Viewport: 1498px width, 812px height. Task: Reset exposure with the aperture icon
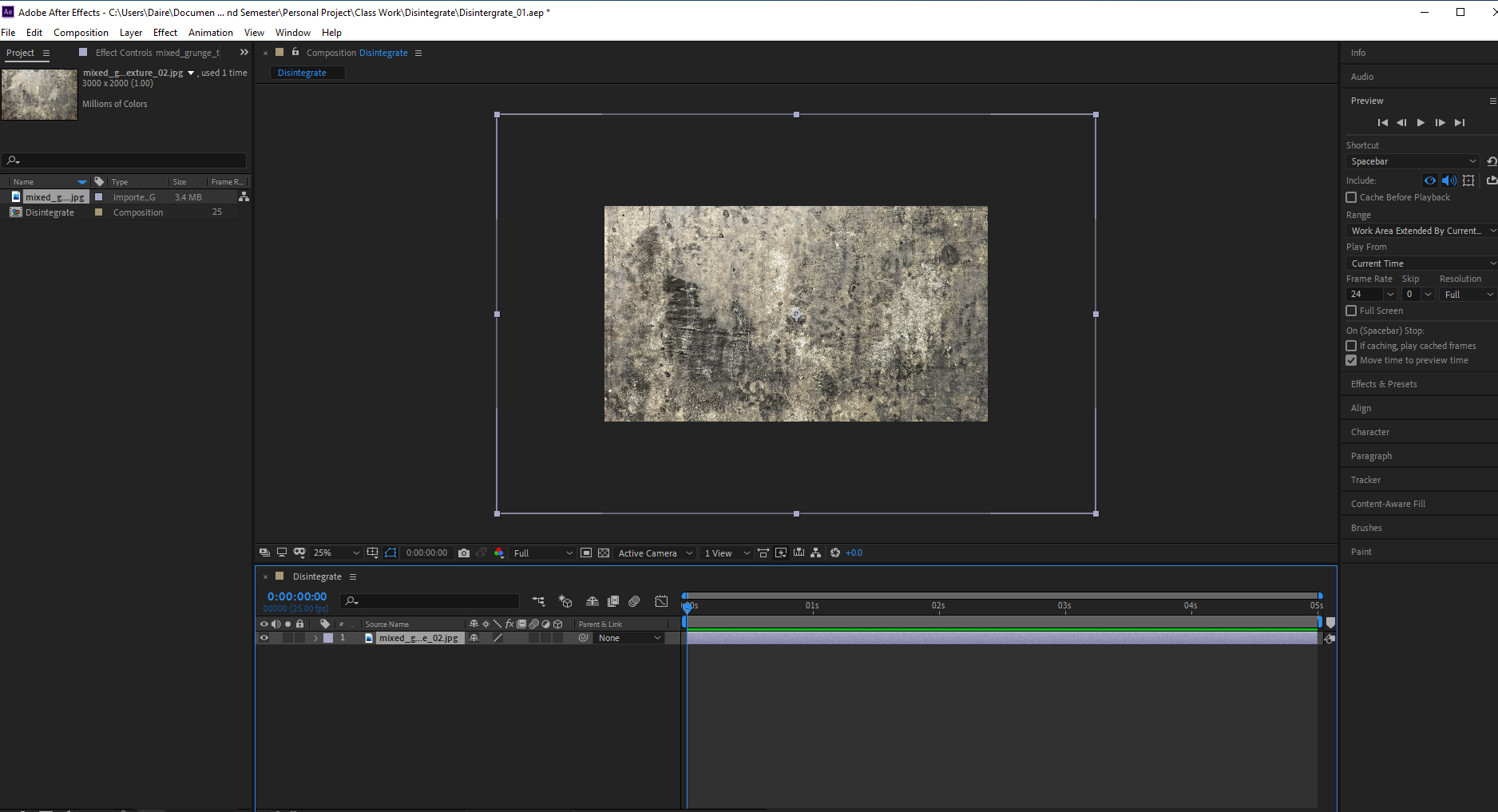coord(835,553)
